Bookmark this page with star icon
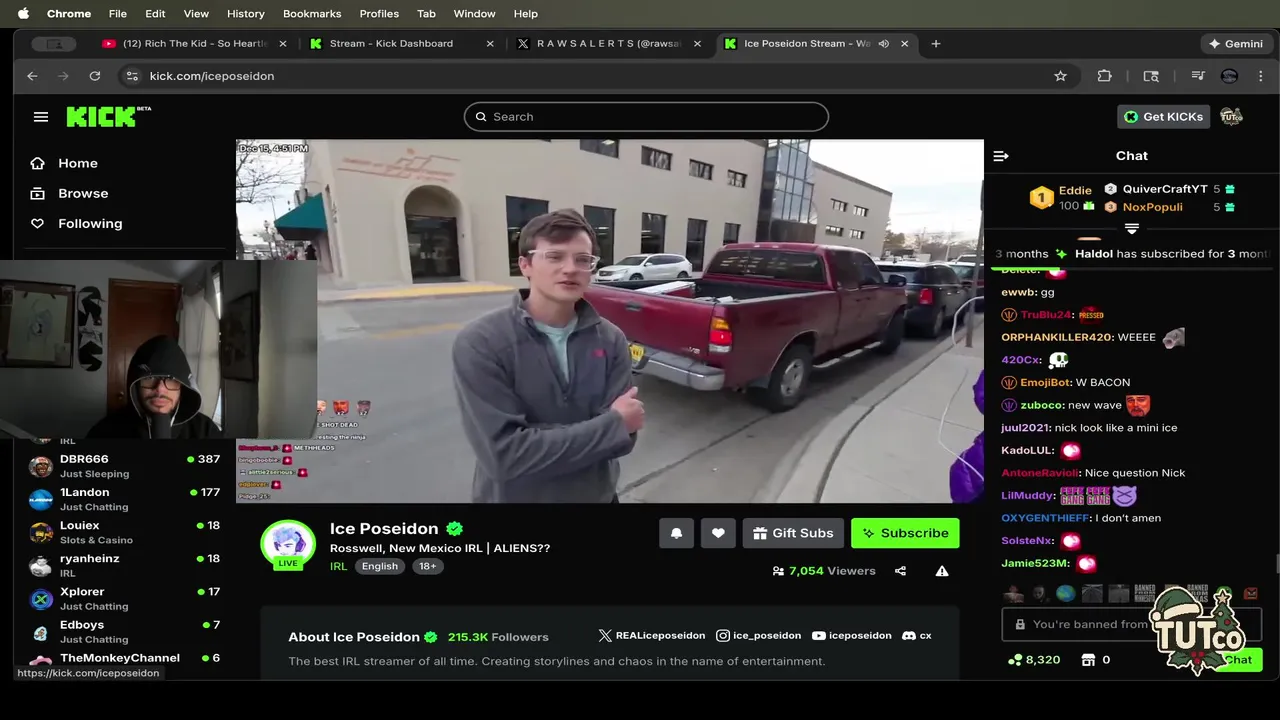 tap(1060, 76)
